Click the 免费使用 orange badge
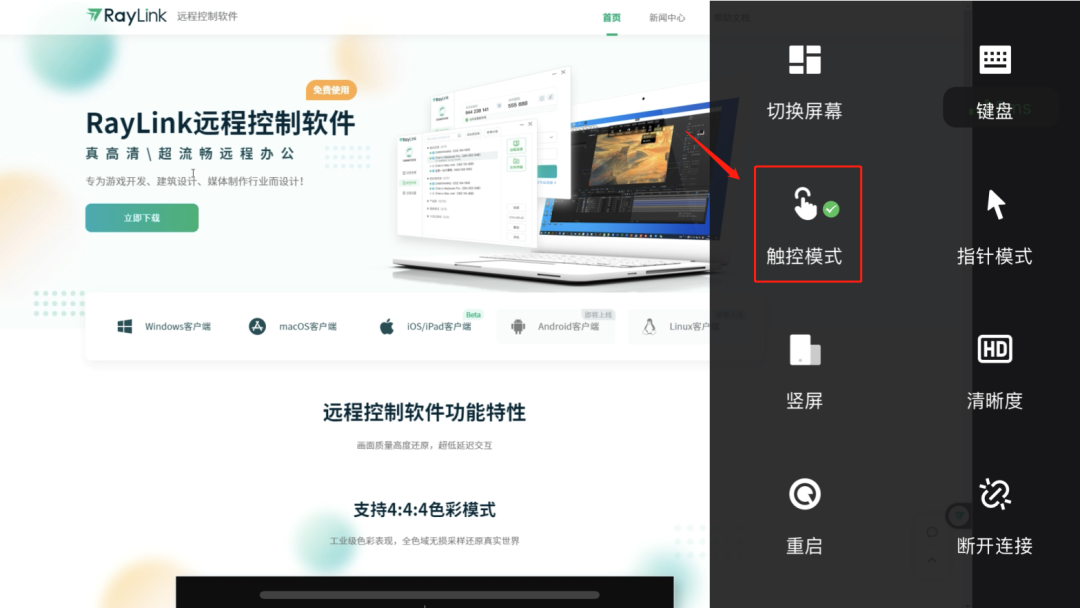The image size is (1080, 608). [331, 90]
